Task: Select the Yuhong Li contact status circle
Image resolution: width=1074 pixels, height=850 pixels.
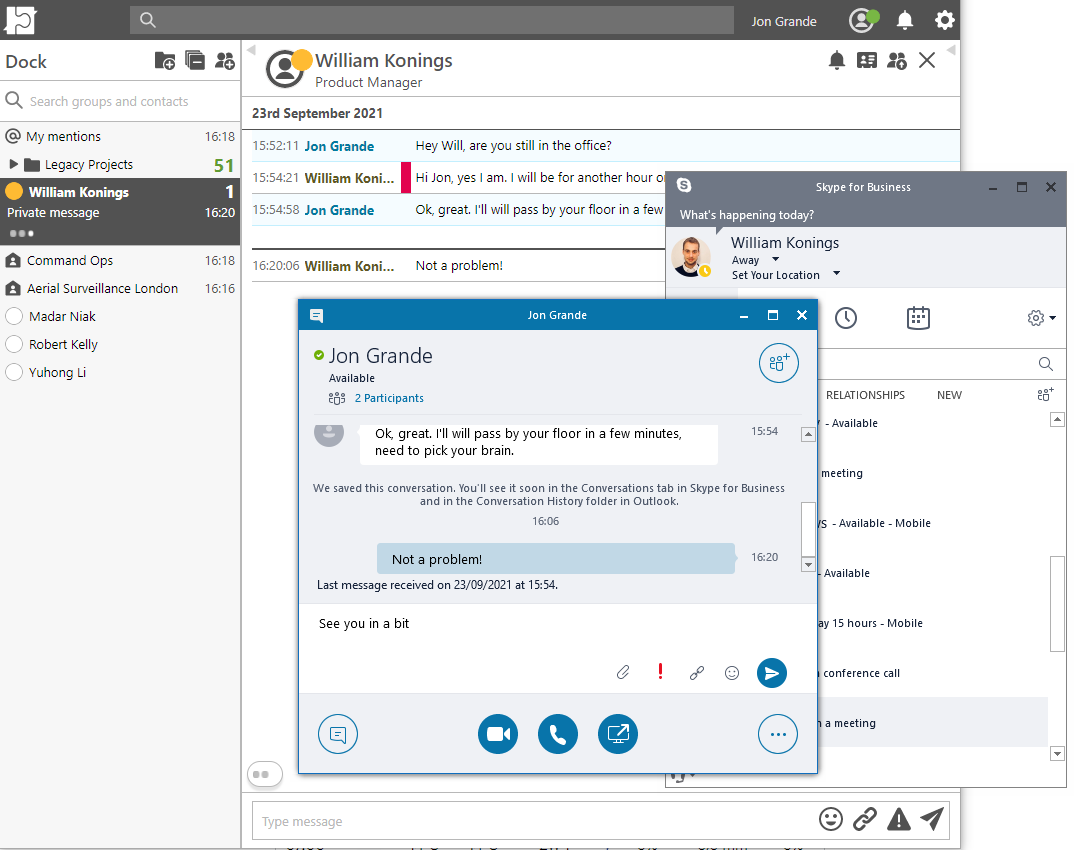Action: click(14, 372)
